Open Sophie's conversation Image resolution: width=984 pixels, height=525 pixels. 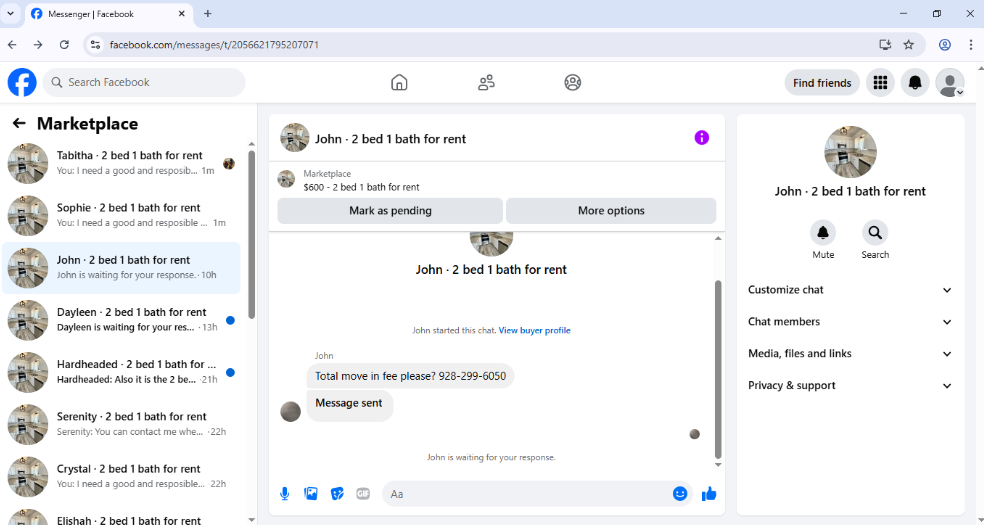click(x=122, y=215)
